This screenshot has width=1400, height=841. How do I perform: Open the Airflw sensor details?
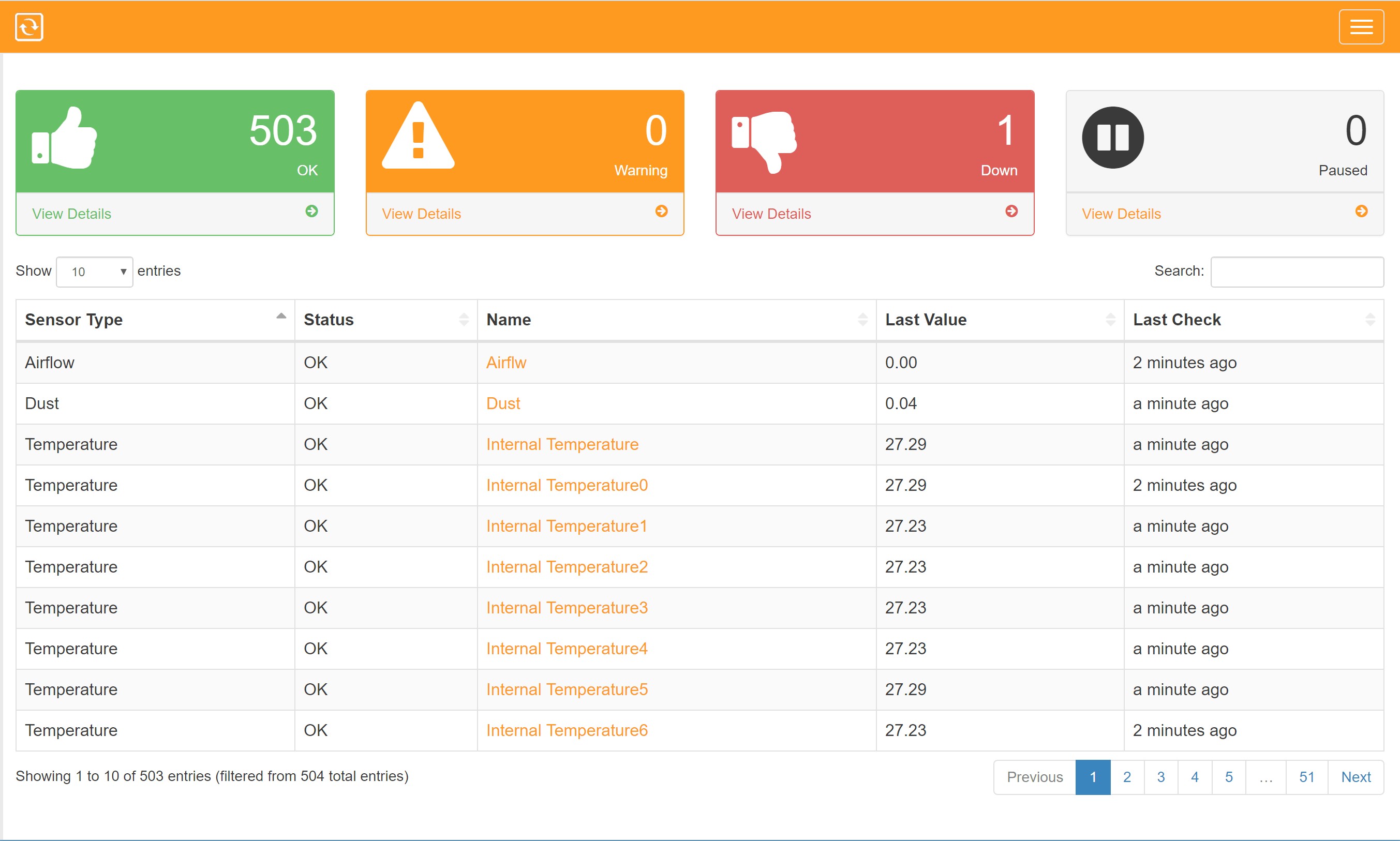tap(506, 362)
